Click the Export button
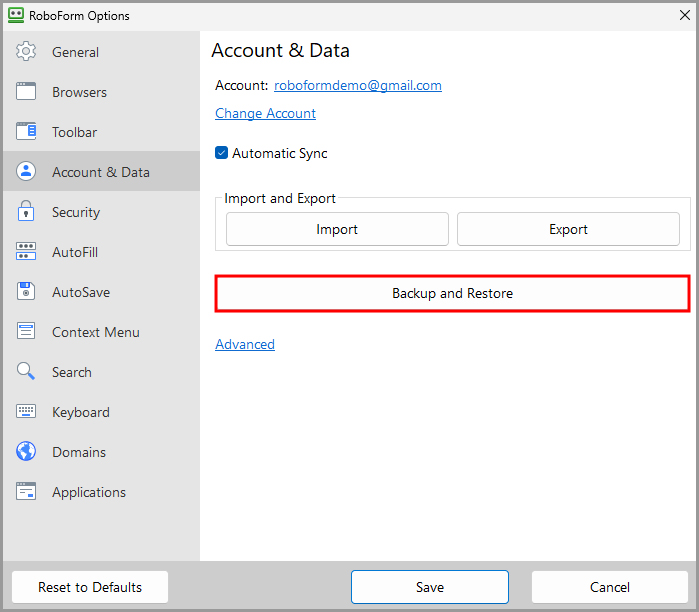 coord(568,229)
